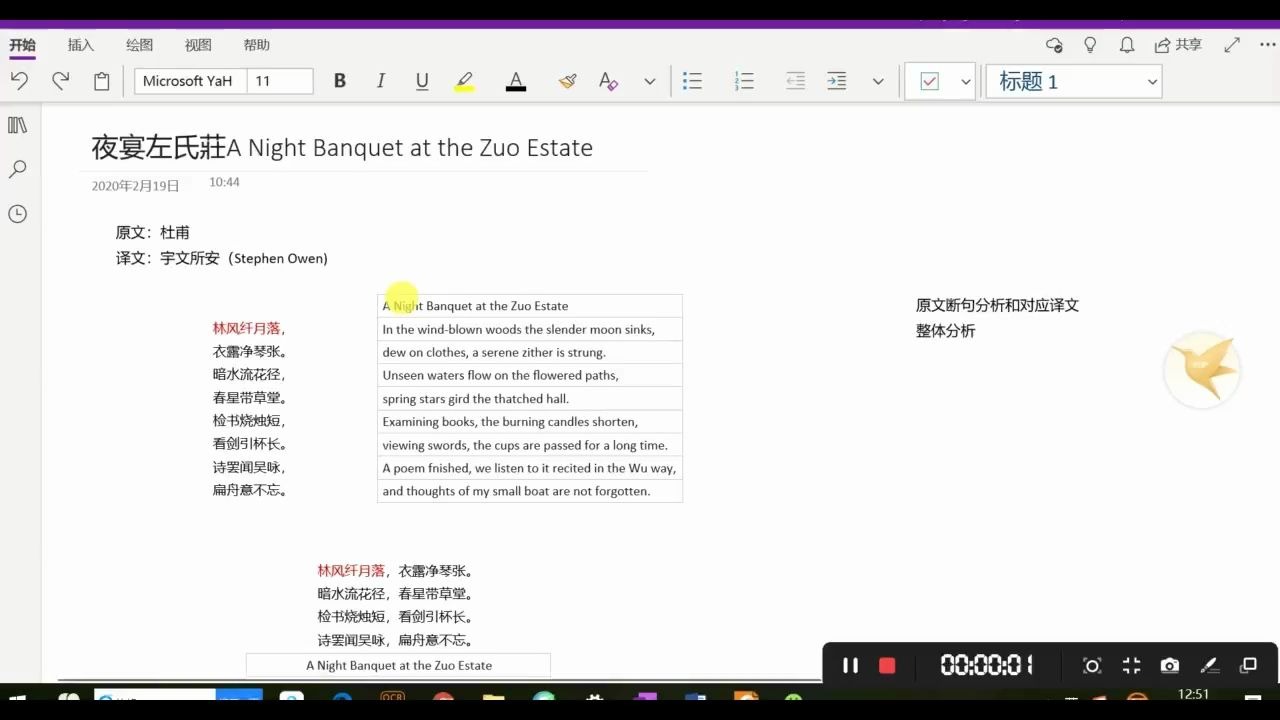Click the 共享 share button
This screenshot has width=1280, height=720.
coord(1178,45)
